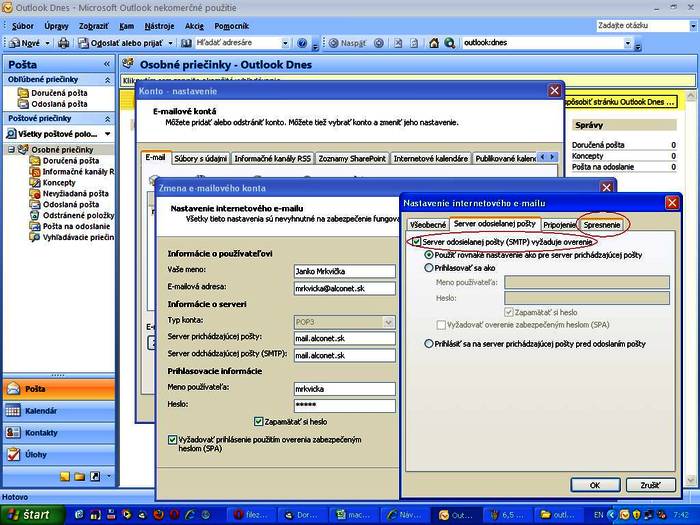Click OK in Nastavenie internetového e-mailu
The width and height of the screenshot is (700, 525).
[x=595, y=485]
